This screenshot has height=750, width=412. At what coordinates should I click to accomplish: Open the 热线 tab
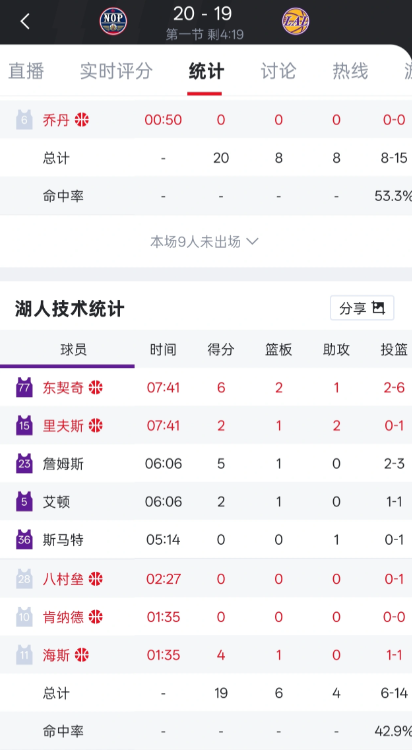pyautogui.click(x=350, y=71)
